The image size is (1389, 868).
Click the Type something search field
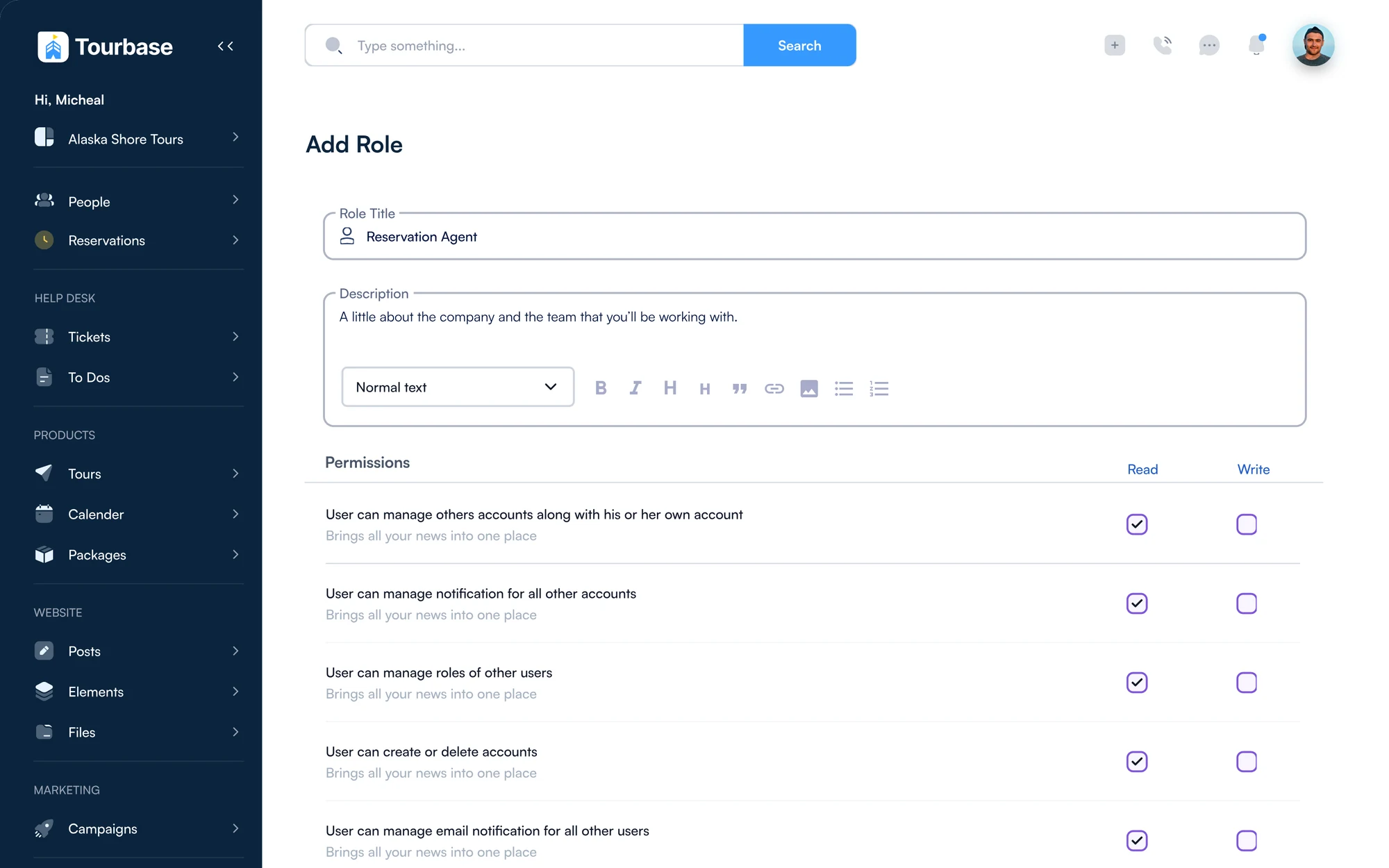(x=524, y=45)
